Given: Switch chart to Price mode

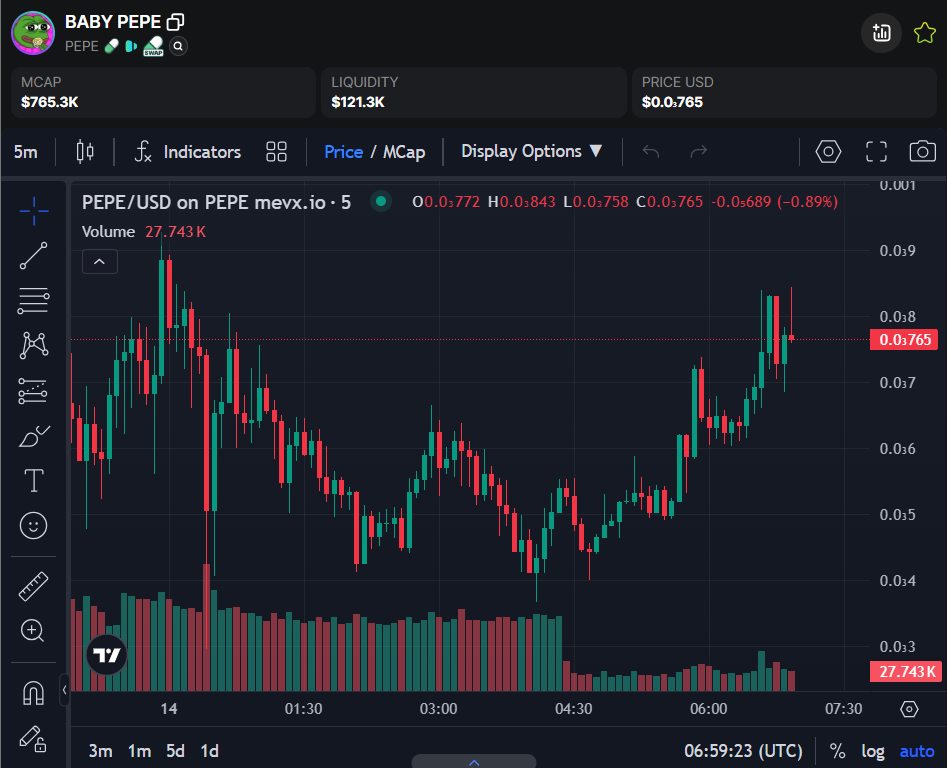Looking at the screenshot, I should point(343,152).
